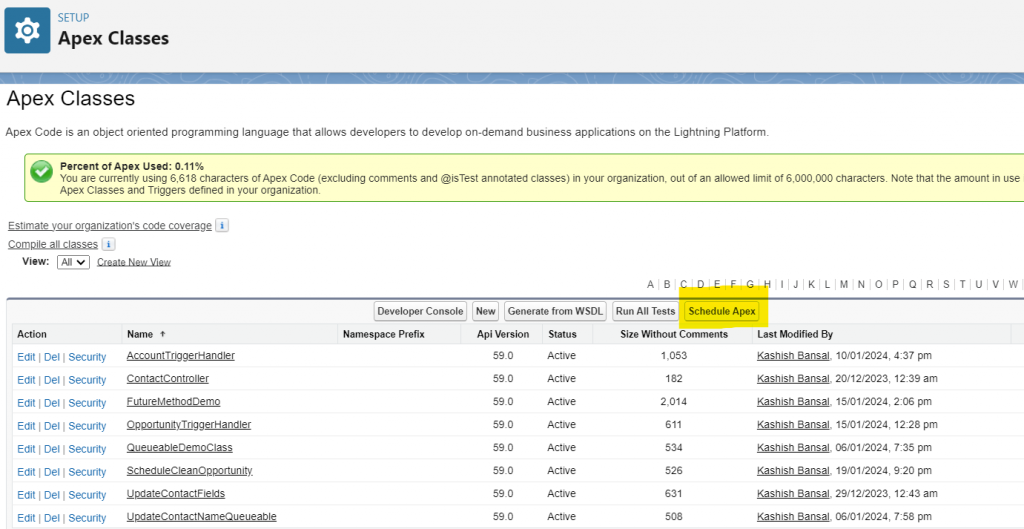Delete the QueueableDemoClass class

coord(52,449)
